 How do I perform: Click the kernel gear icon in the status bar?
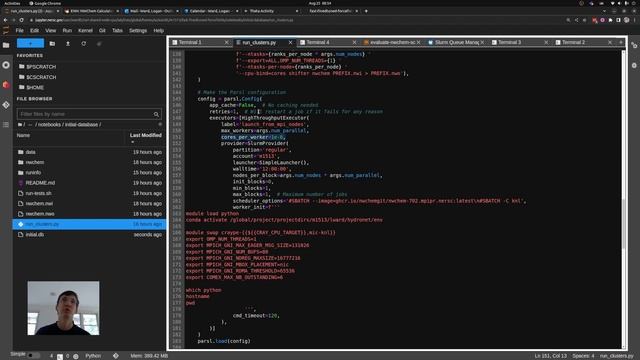(76, 356)
